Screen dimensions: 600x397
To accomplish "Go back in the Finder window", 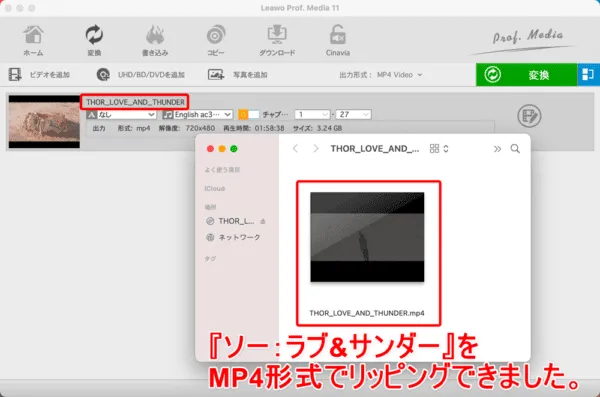I will 295,149.
